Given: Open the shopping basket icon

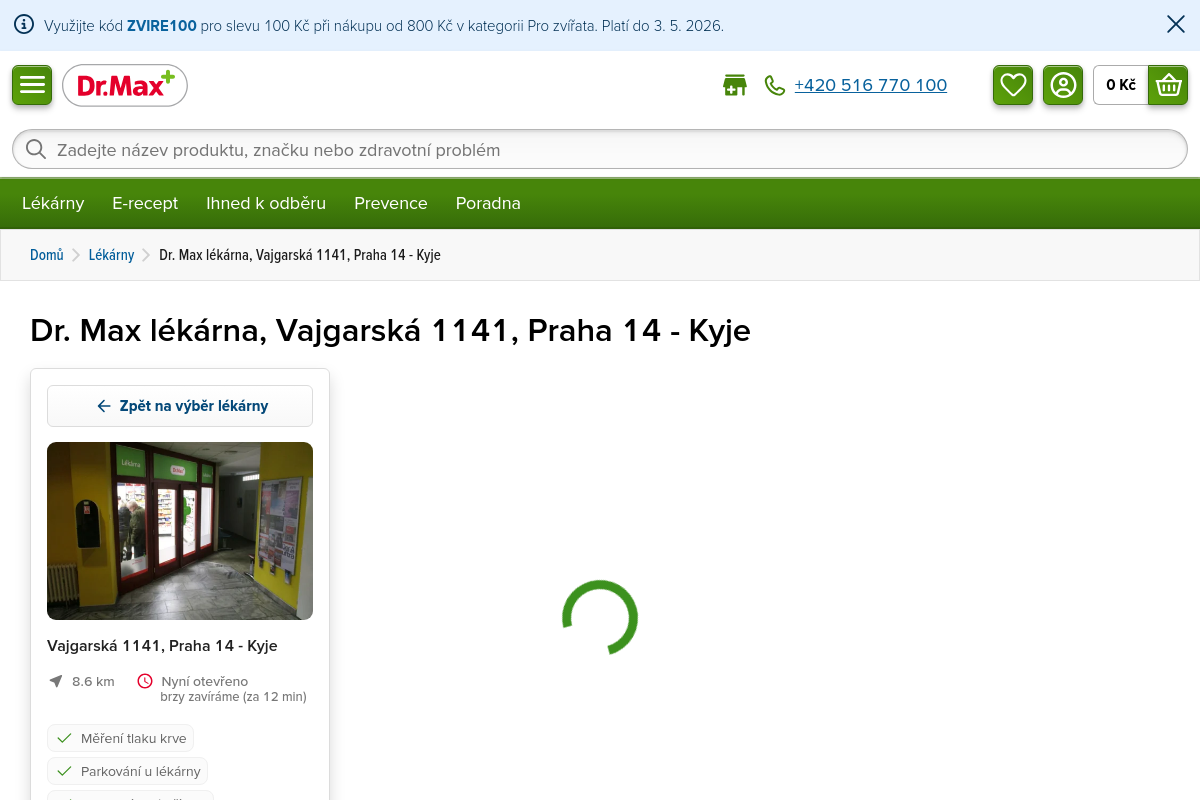Looking at the screenshot, I should [x=1168, y=85].
